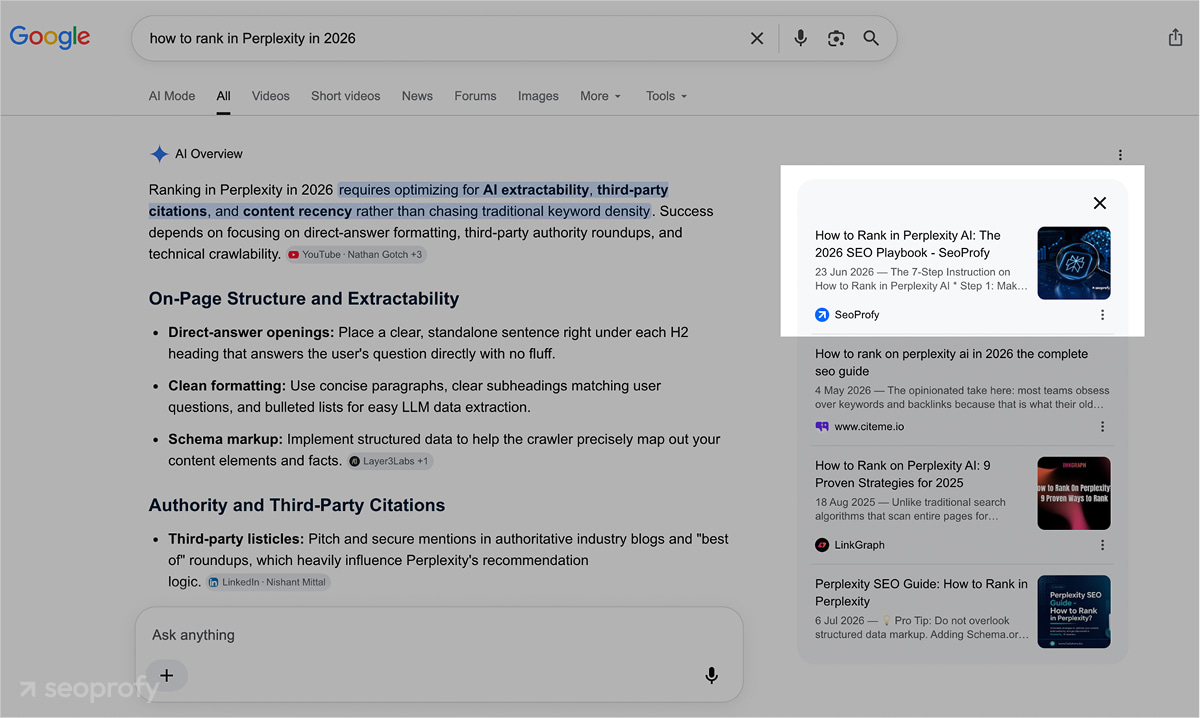Click the search query input field
Screen dimensions: 1200x718
(x=440, y=38)
